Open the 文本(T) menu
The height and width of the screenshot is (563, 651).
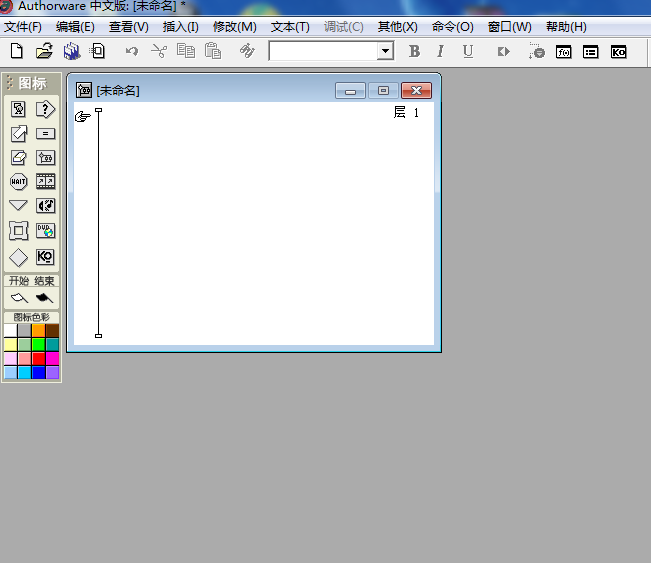[x=290, y=27]
